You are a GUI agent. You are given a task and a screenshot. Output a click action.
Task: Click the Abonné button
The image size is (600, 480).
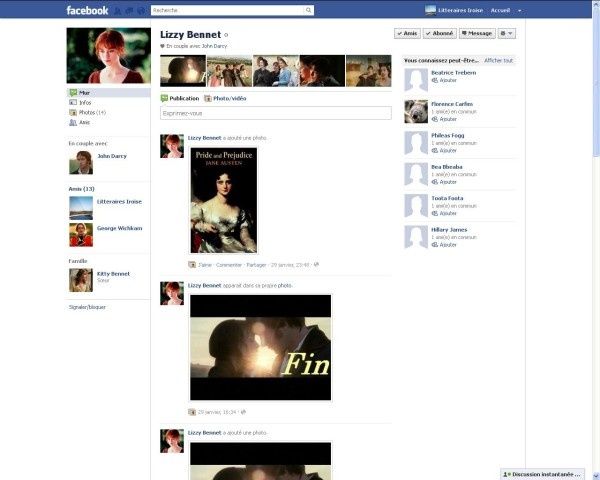coord(440,33)
